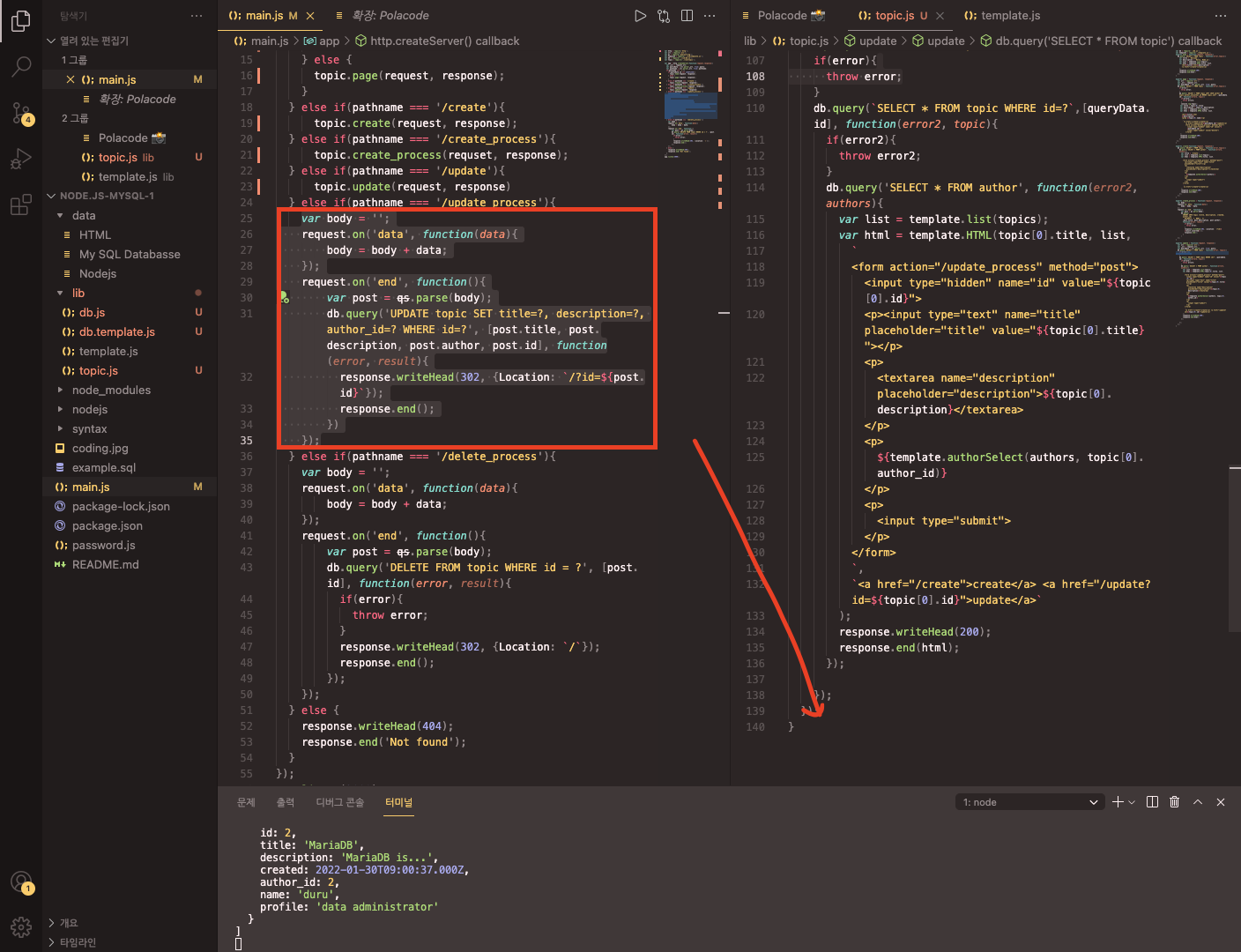The image size is (1241, 952).
Task: Open template.js in the lib folder
Action: coord(130,351)
